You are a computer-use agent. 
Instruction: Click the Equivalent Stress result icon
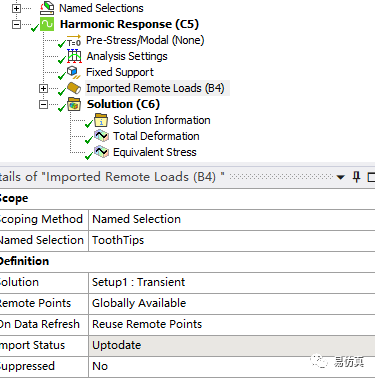click(x=101, y=152)
